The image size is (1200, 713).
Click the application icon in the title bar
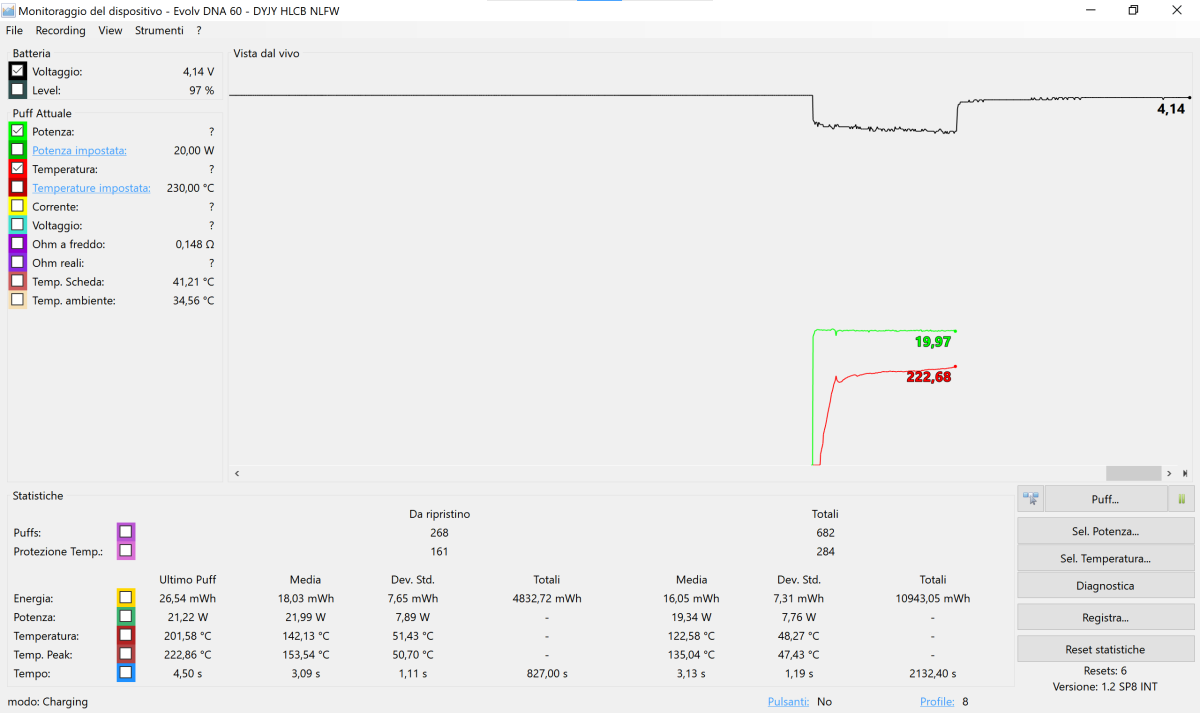(9, 10)
